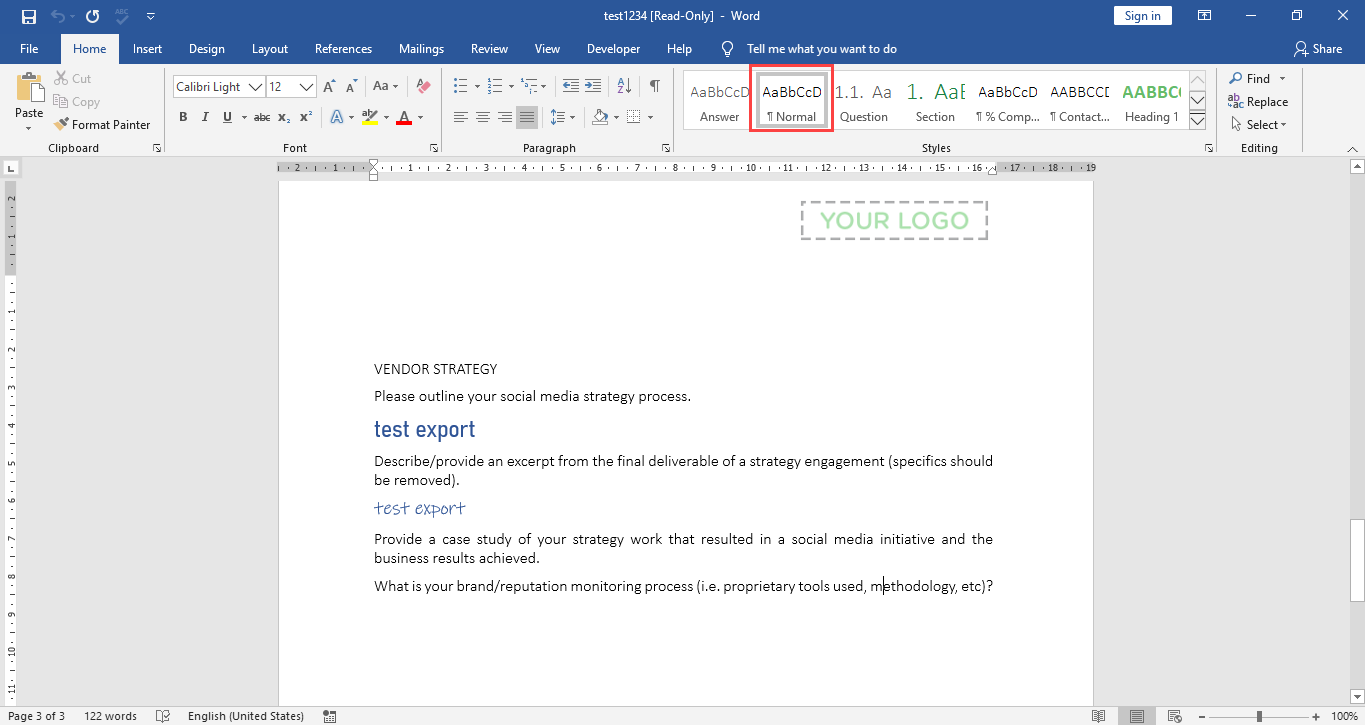Switch to the Review tab
Viewport: 1365px width, 725px height.
490,48
